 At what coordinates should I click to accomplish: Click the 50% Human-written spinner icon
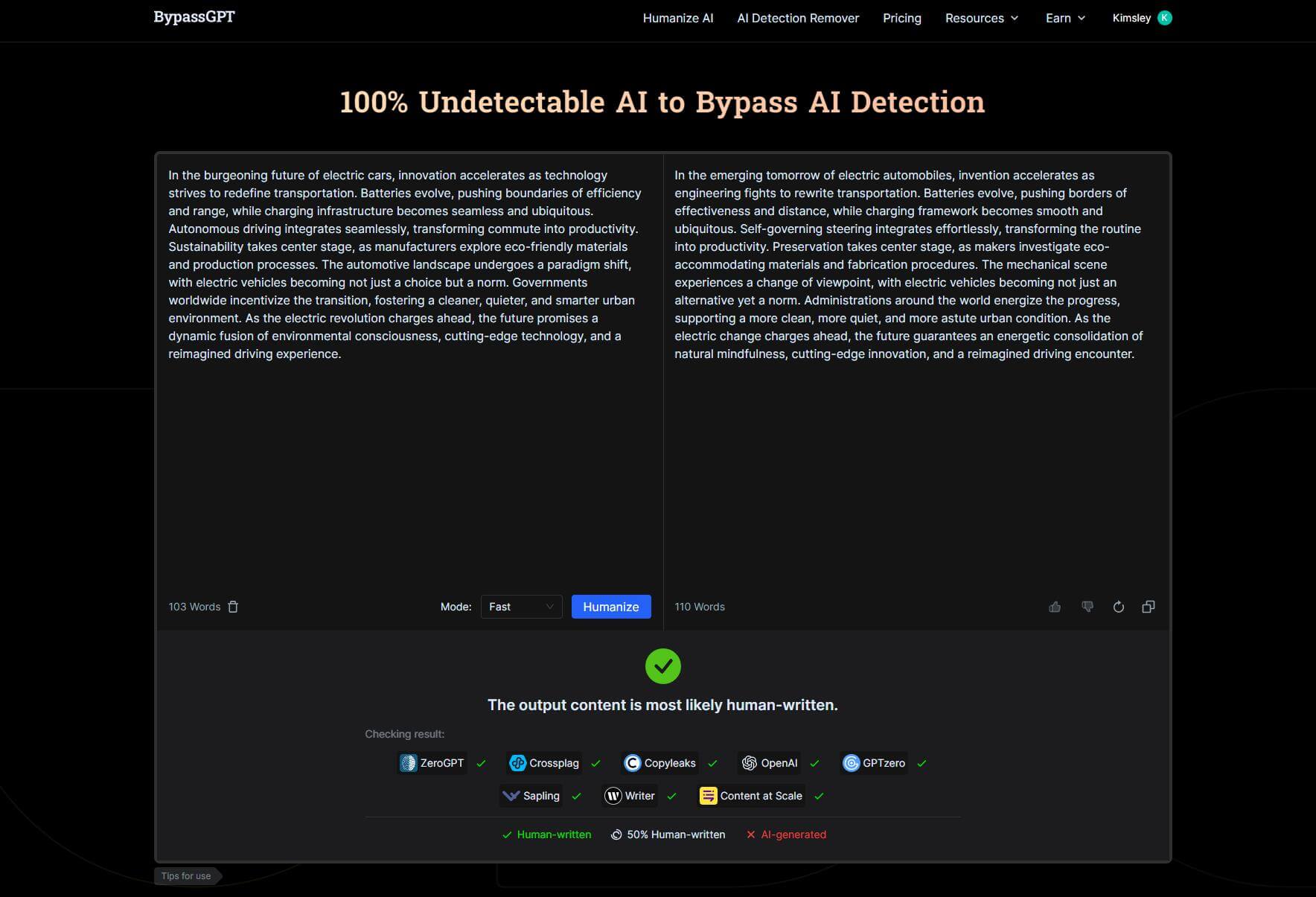click(x=616, y=834)
